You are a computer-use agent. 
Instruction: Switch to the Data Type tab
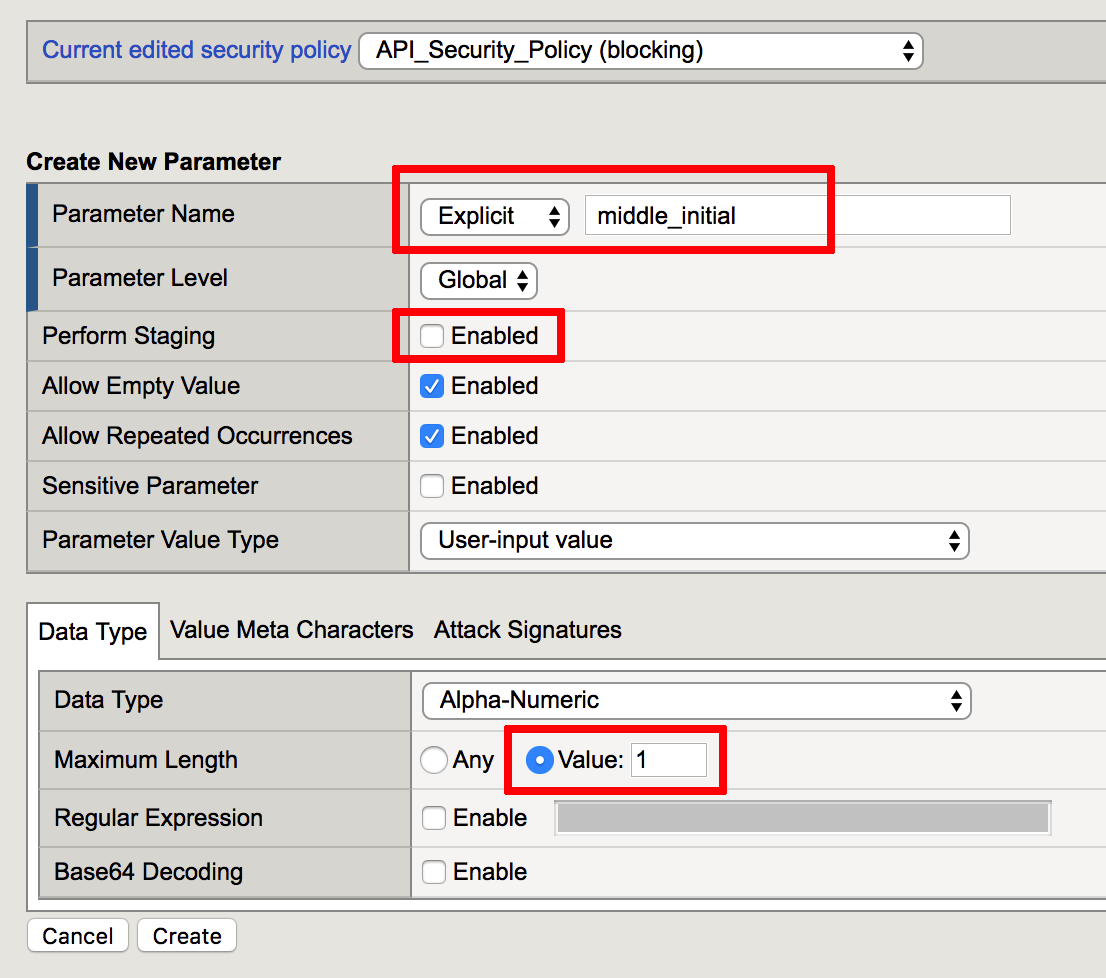click(93, 631)
